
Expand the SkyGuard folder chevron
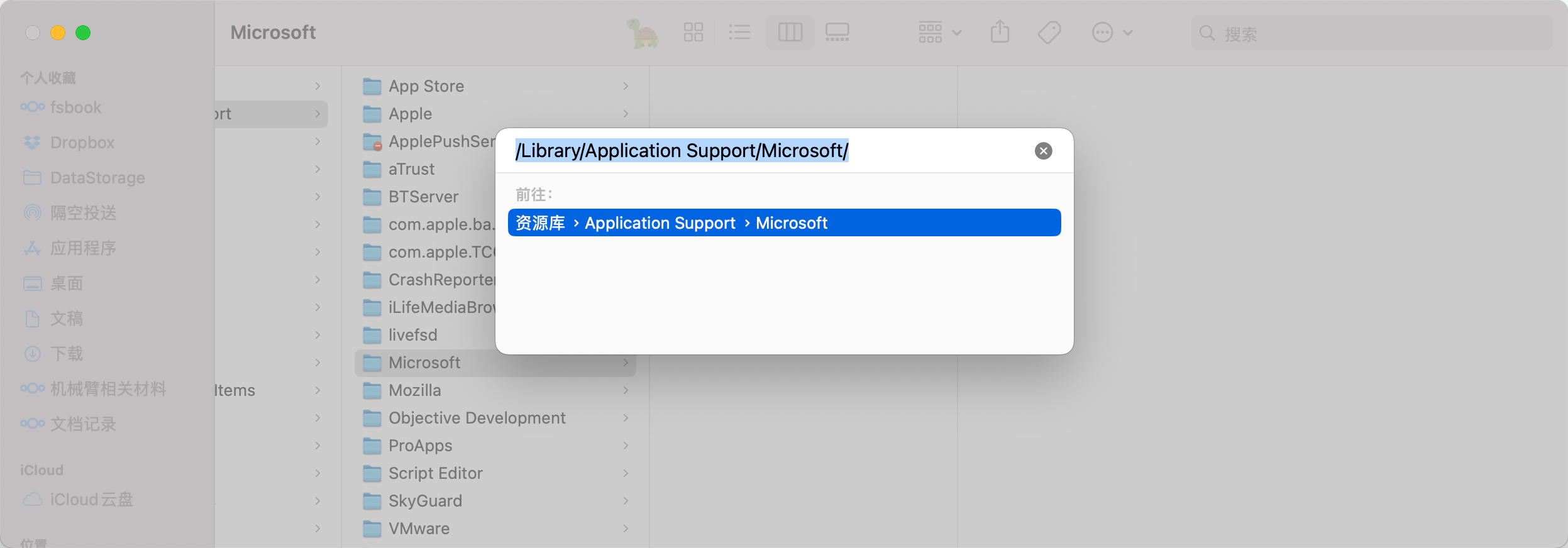point(626,501)
